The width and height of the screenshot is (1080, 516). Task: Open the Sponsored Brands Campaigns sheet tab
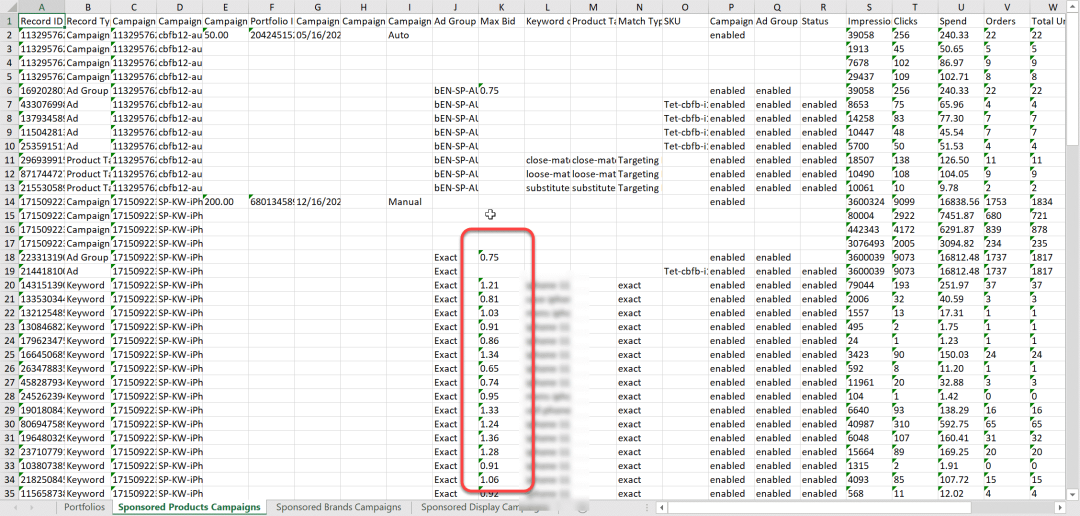click(x=338, y=507)
